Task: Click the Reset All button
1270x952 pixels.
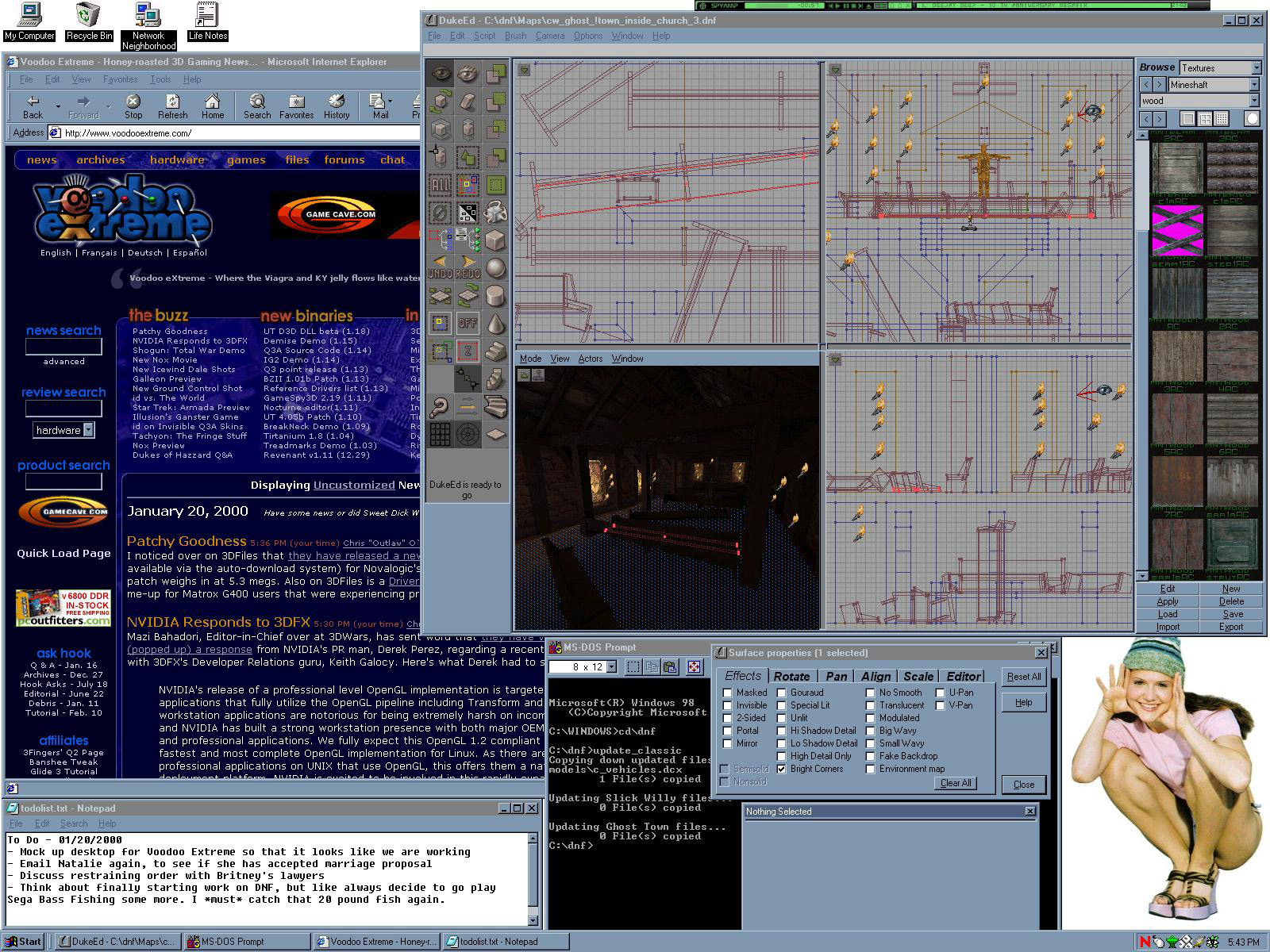Action: click(1023, 677)
